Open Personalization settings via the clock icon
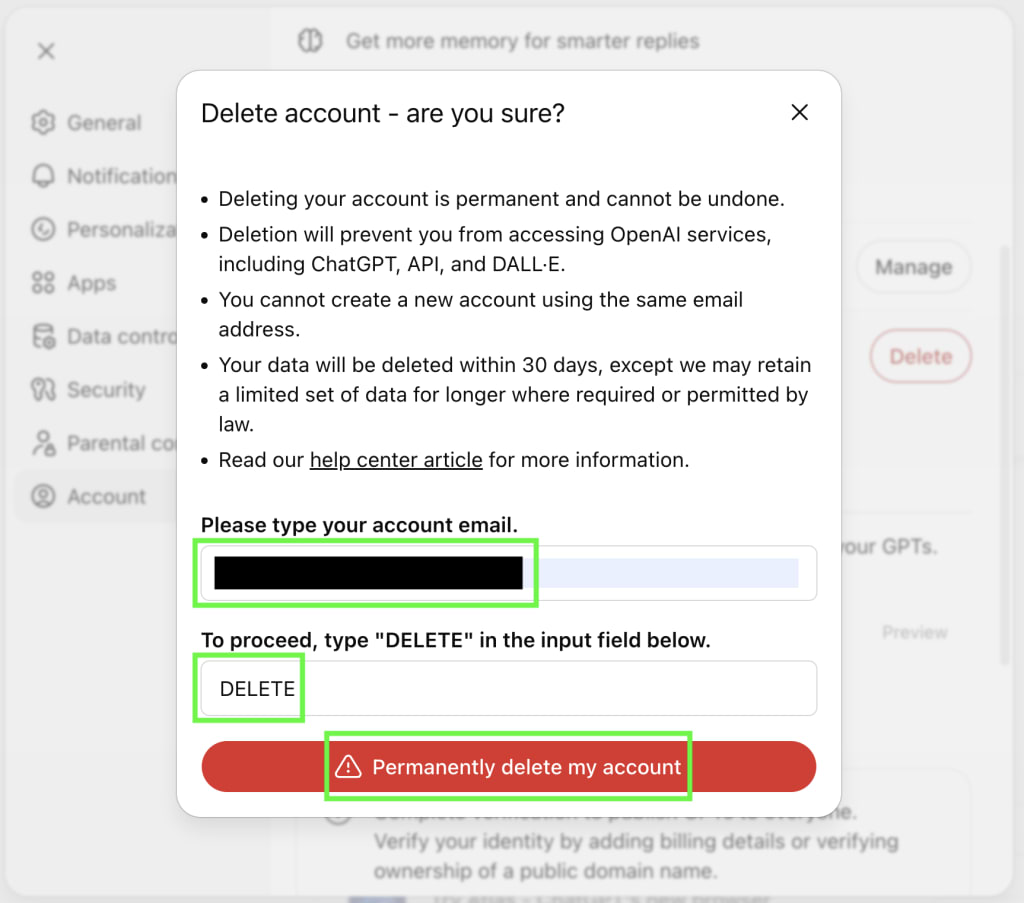1024x903 pixels. point(44,229)
